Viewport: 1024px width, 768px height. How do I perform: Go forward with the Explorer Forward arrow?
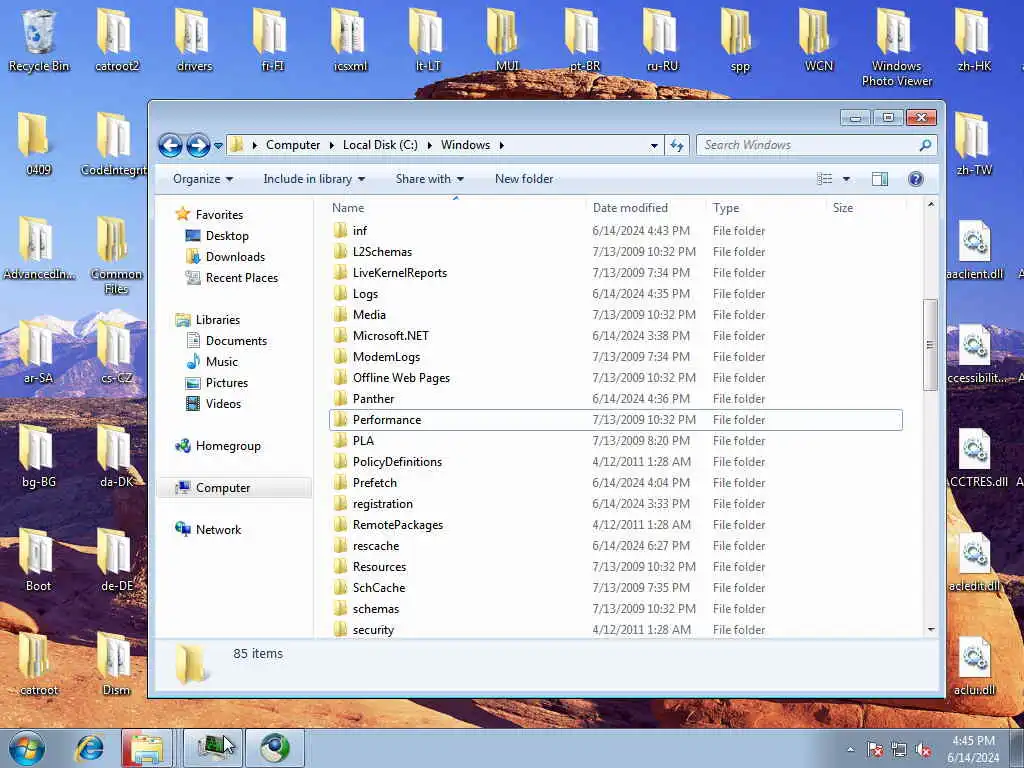[199, 145]
